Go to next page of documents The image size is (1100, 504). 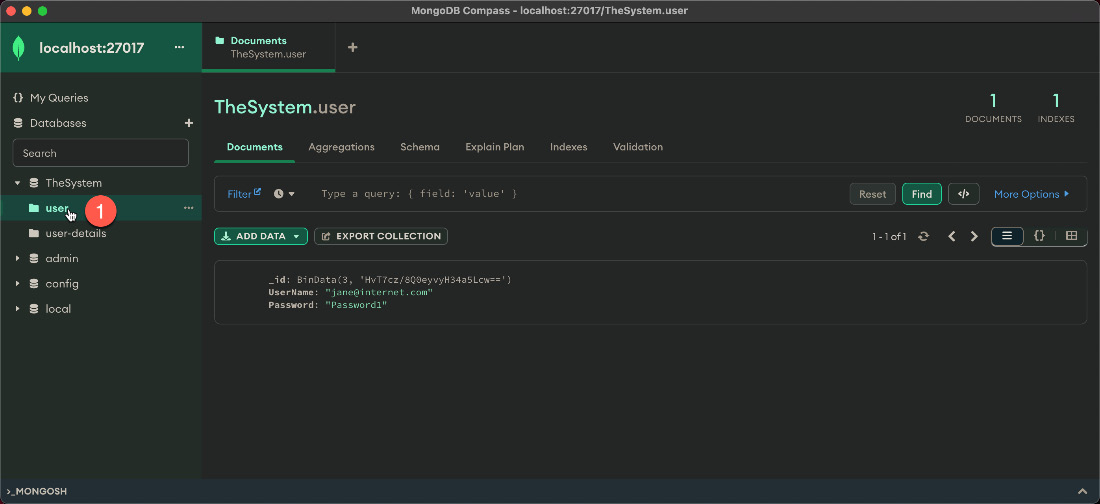pos(974,237)
